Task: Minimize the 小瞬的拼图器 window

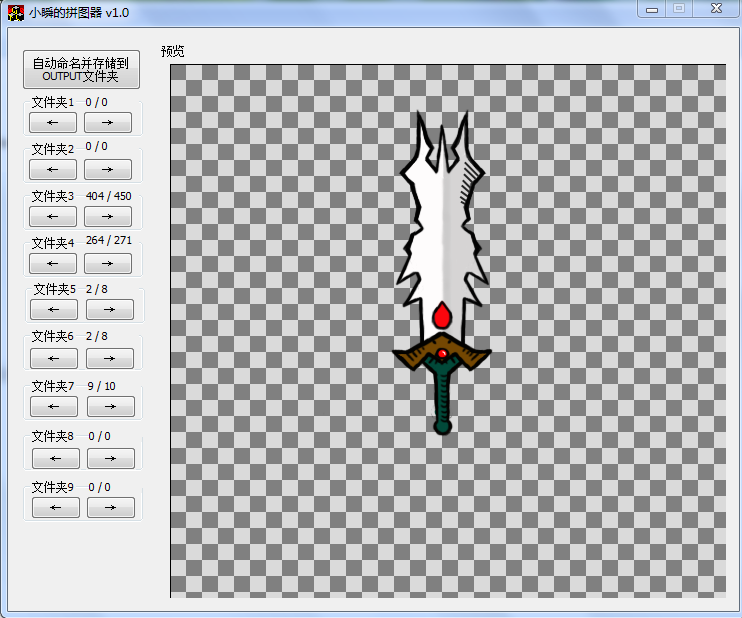Action: point(652,9)
